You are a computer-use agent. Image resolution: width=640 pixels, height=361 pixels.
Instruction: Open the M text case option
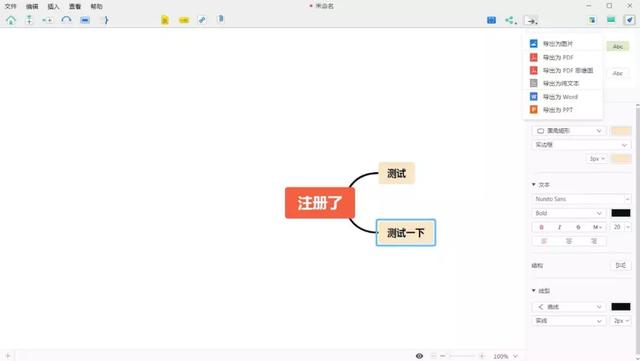(597, 227)
